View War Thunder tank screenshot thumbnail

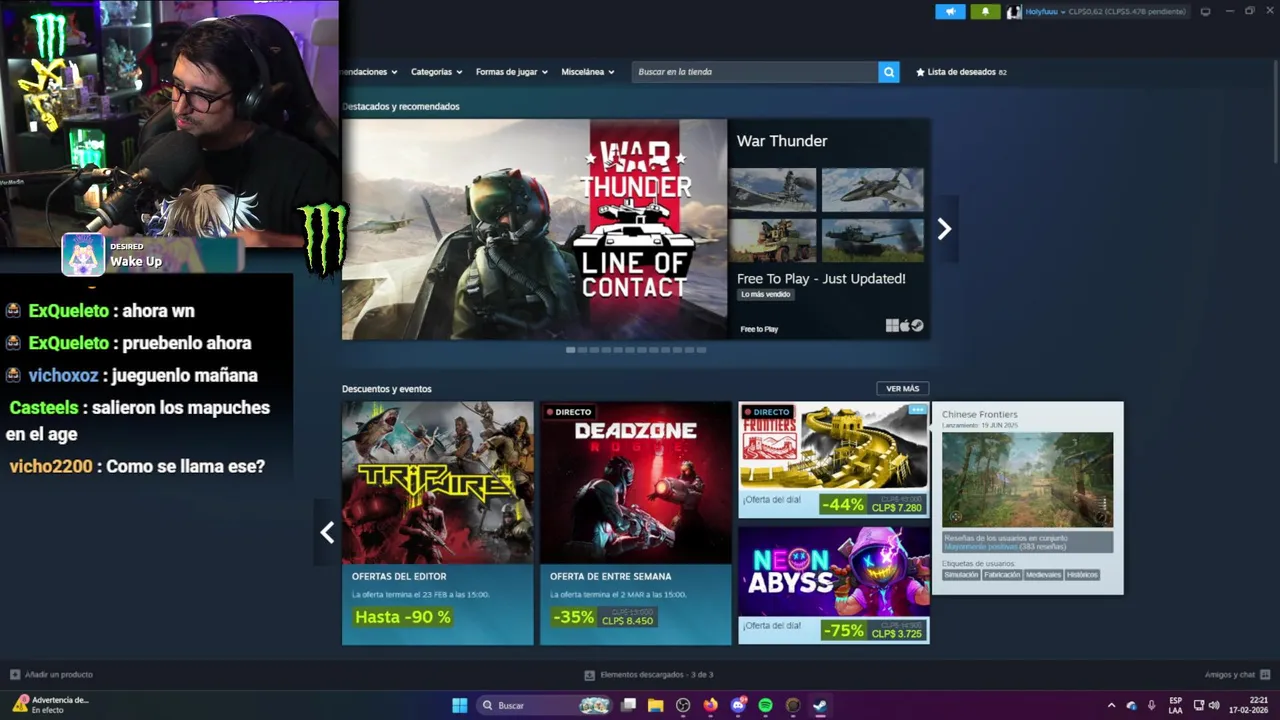pos(873,240)
